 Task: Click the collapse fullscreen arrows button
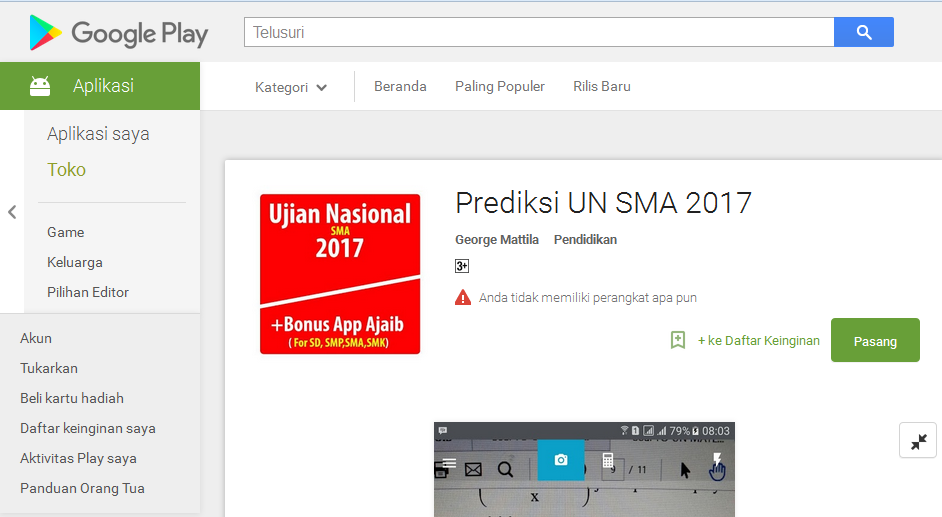click(x=918, y=440)
